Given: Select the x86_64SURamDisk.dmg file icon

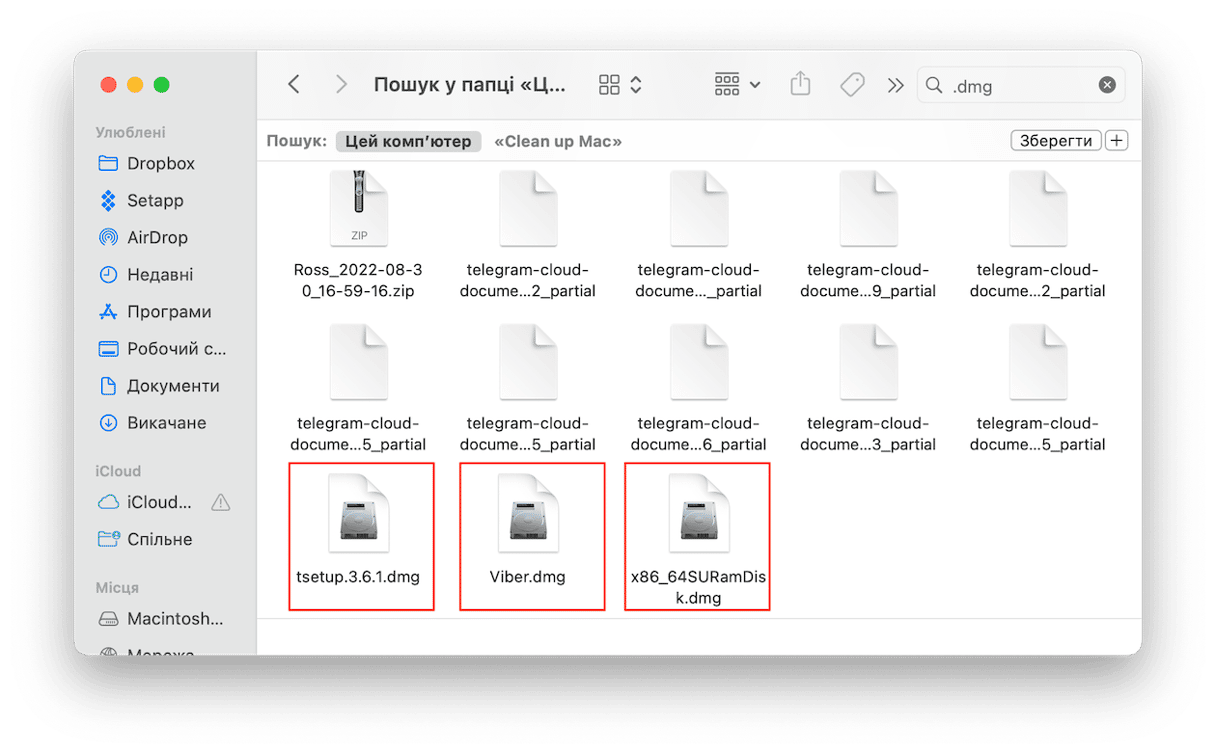Looking at the screenshot, I should point(698,514).
